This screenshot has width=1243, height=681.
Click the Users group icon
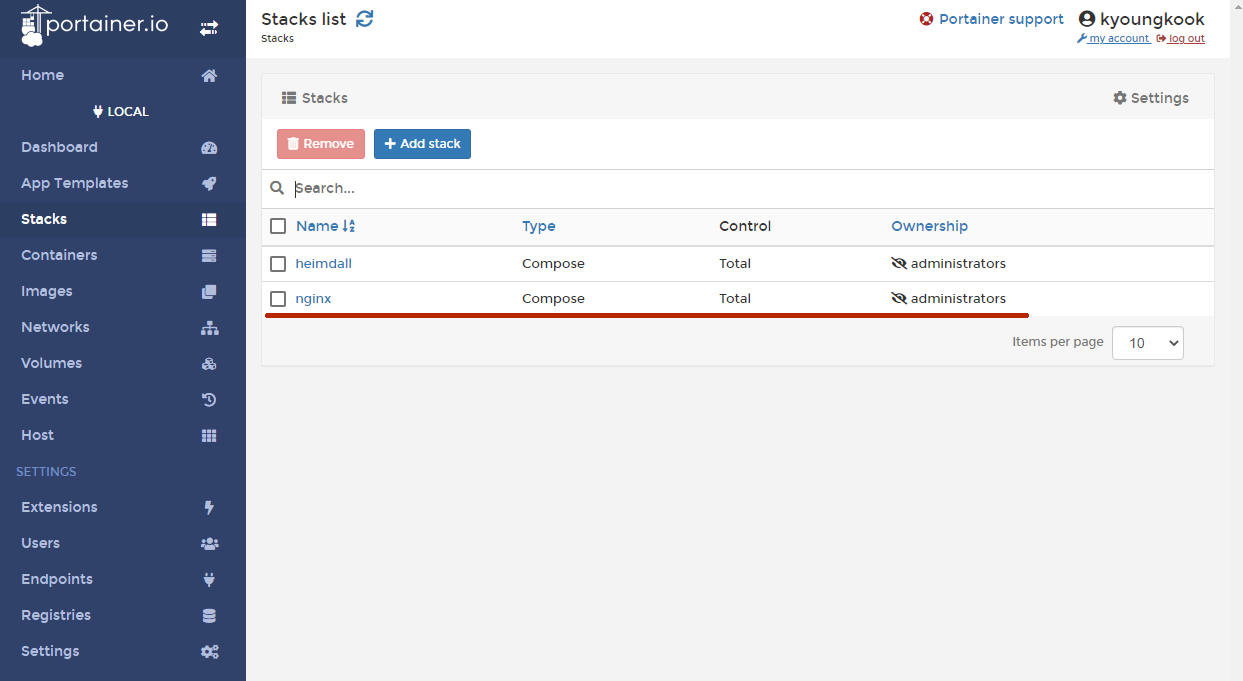click(209, 544)
